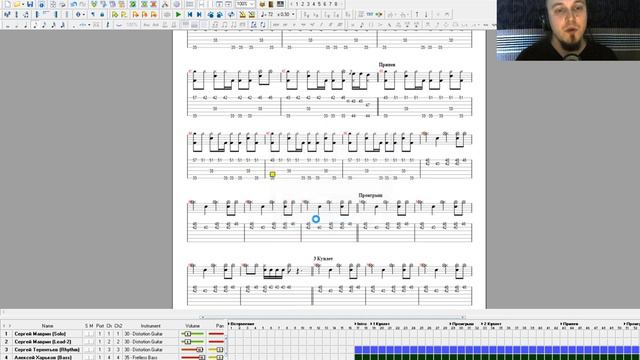
Task: Select quarter note duration
Action: click(26, 25)
